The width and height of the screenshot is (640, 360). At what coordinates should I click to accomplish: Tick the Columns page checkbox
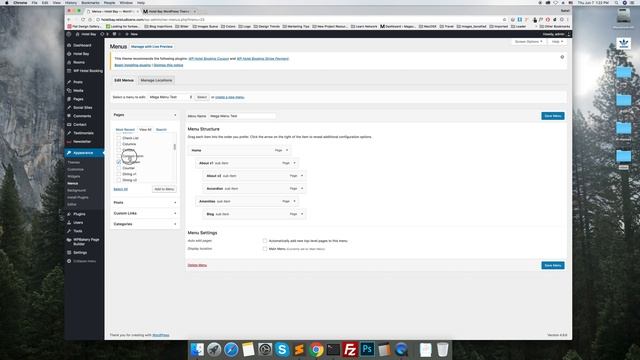[x=119, y=144]
